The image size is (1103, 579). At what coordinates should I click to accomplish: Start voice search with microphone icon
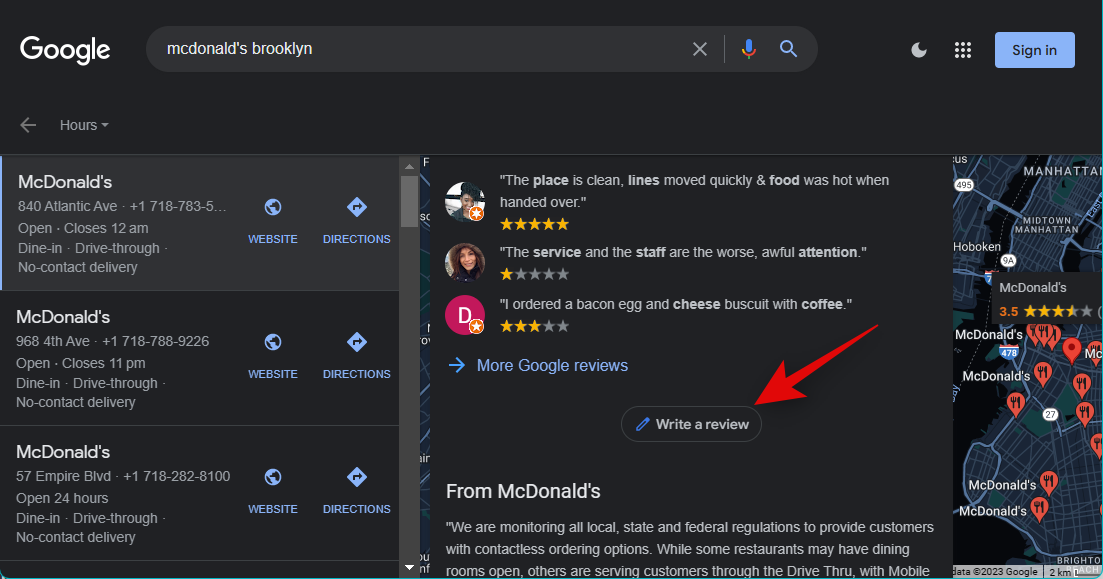748,49
